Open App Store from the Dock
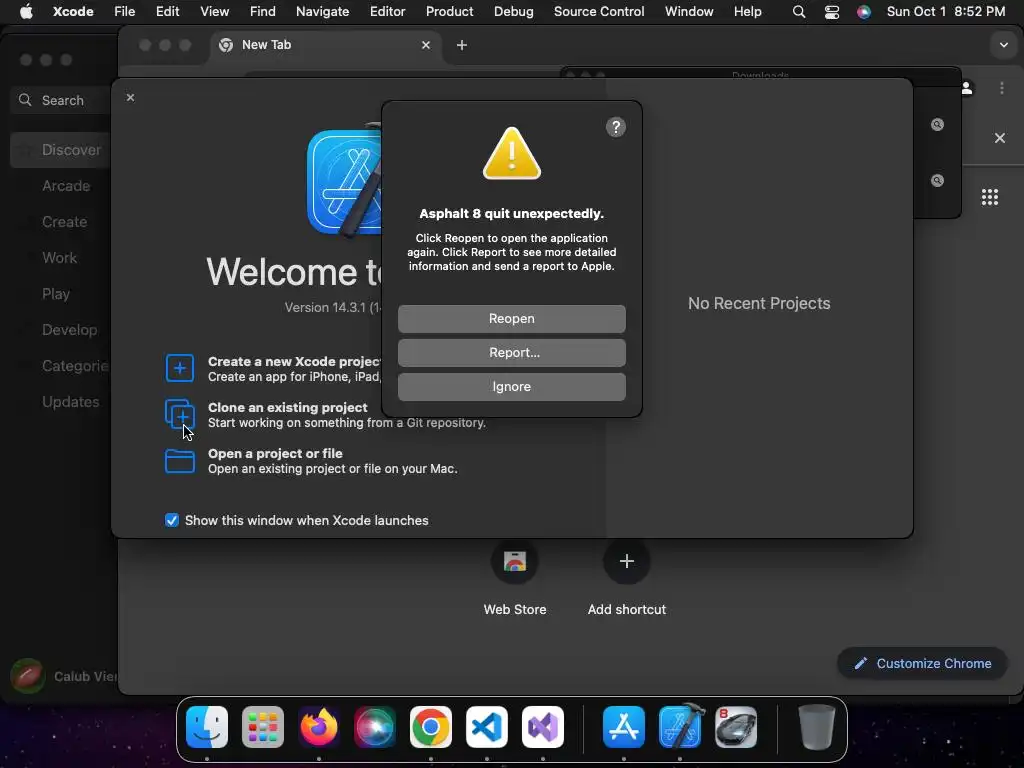 click(624, 727)
